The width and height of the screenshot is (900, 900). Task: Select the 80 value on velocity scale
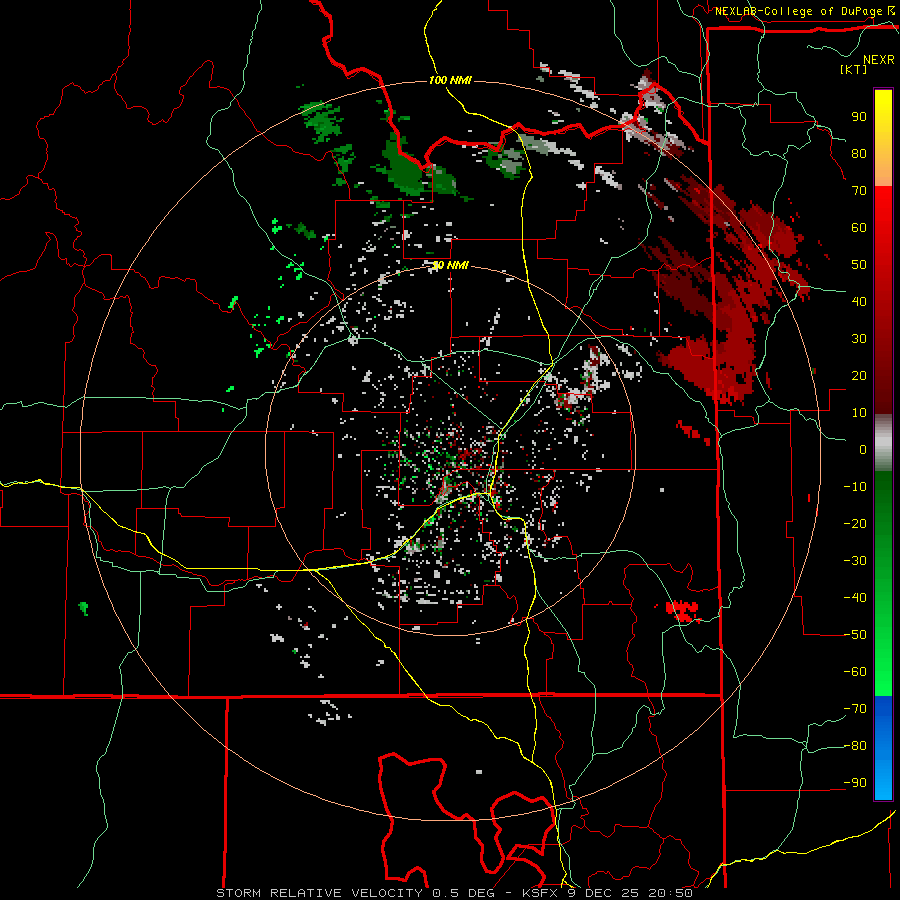[859, 154]
